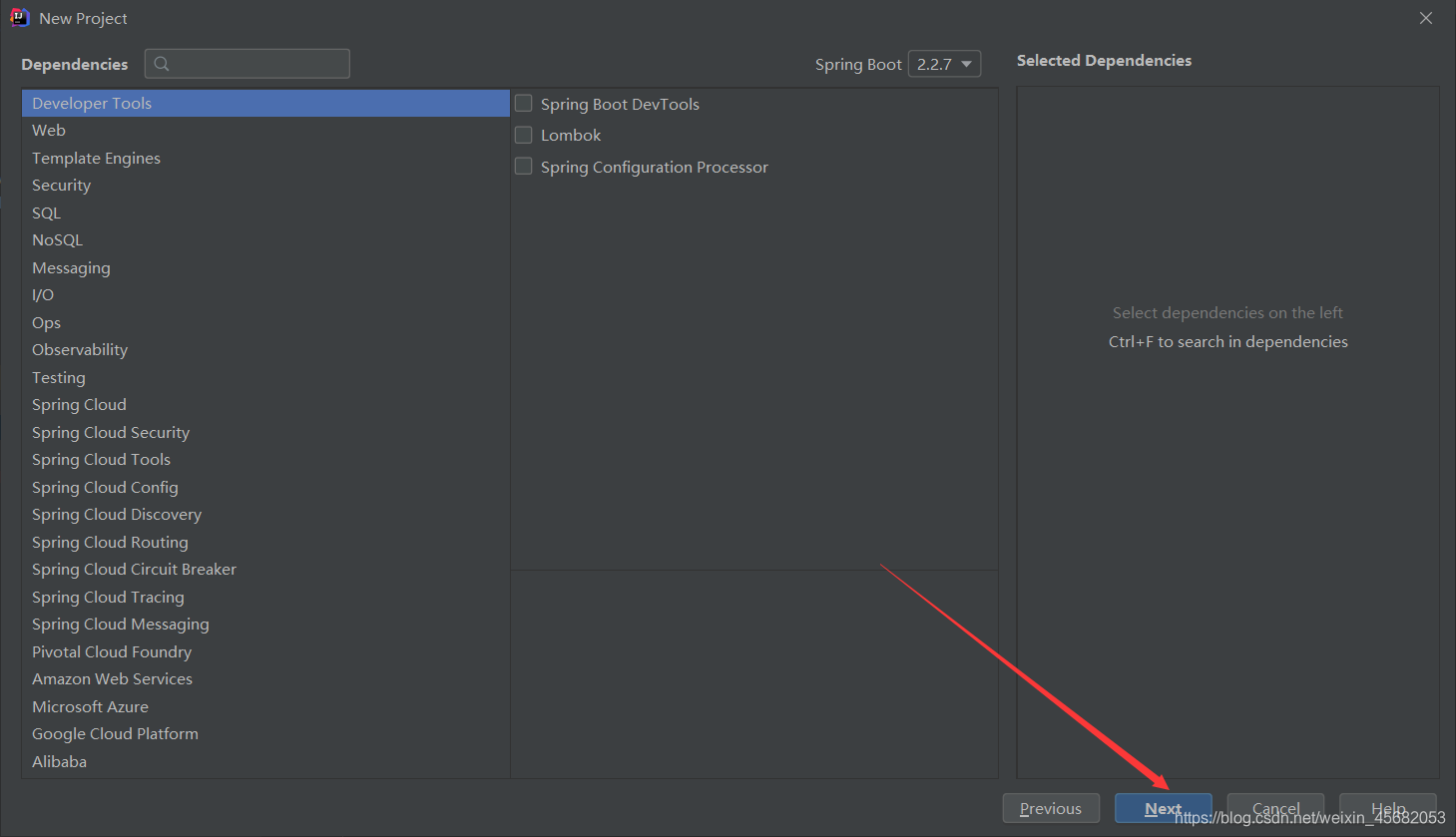Select the Testing category

click(265, 377)
